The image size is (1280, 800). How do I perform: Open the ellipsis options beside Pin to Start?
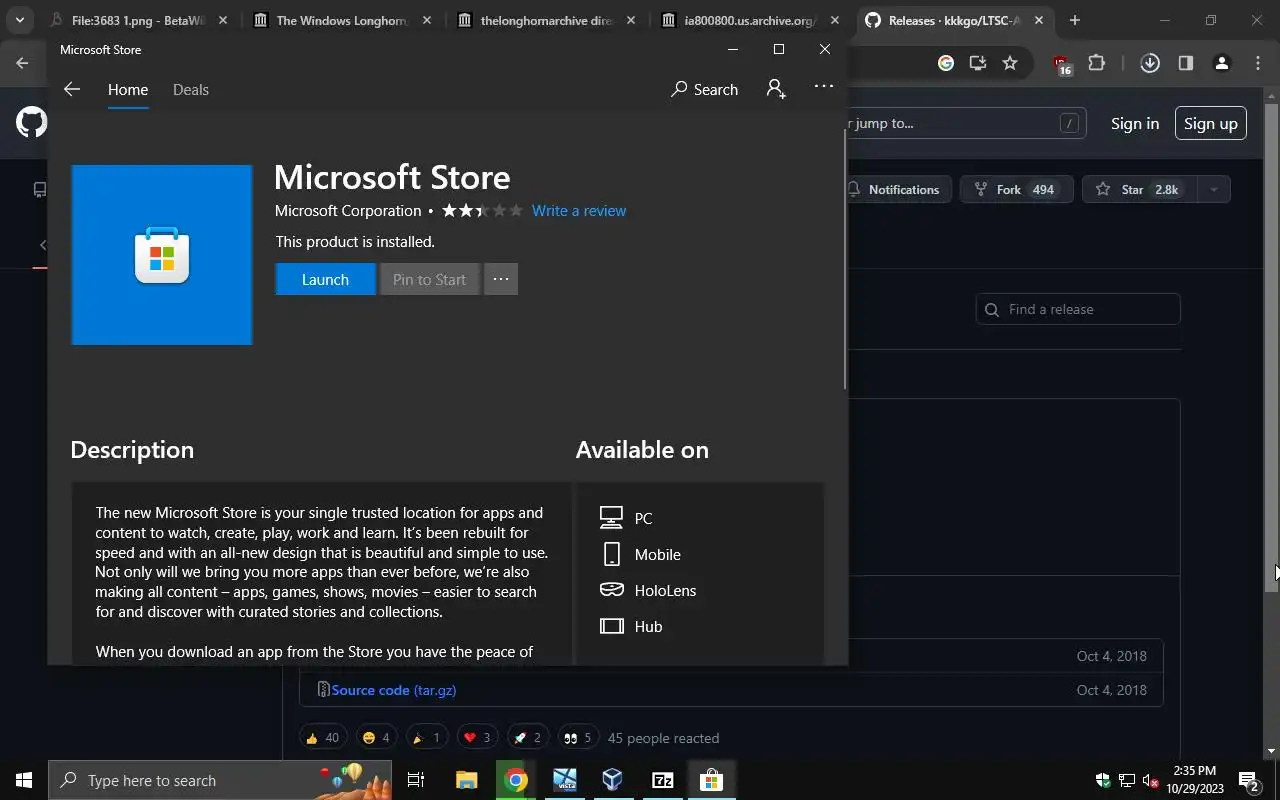click(x=501, y=279)
